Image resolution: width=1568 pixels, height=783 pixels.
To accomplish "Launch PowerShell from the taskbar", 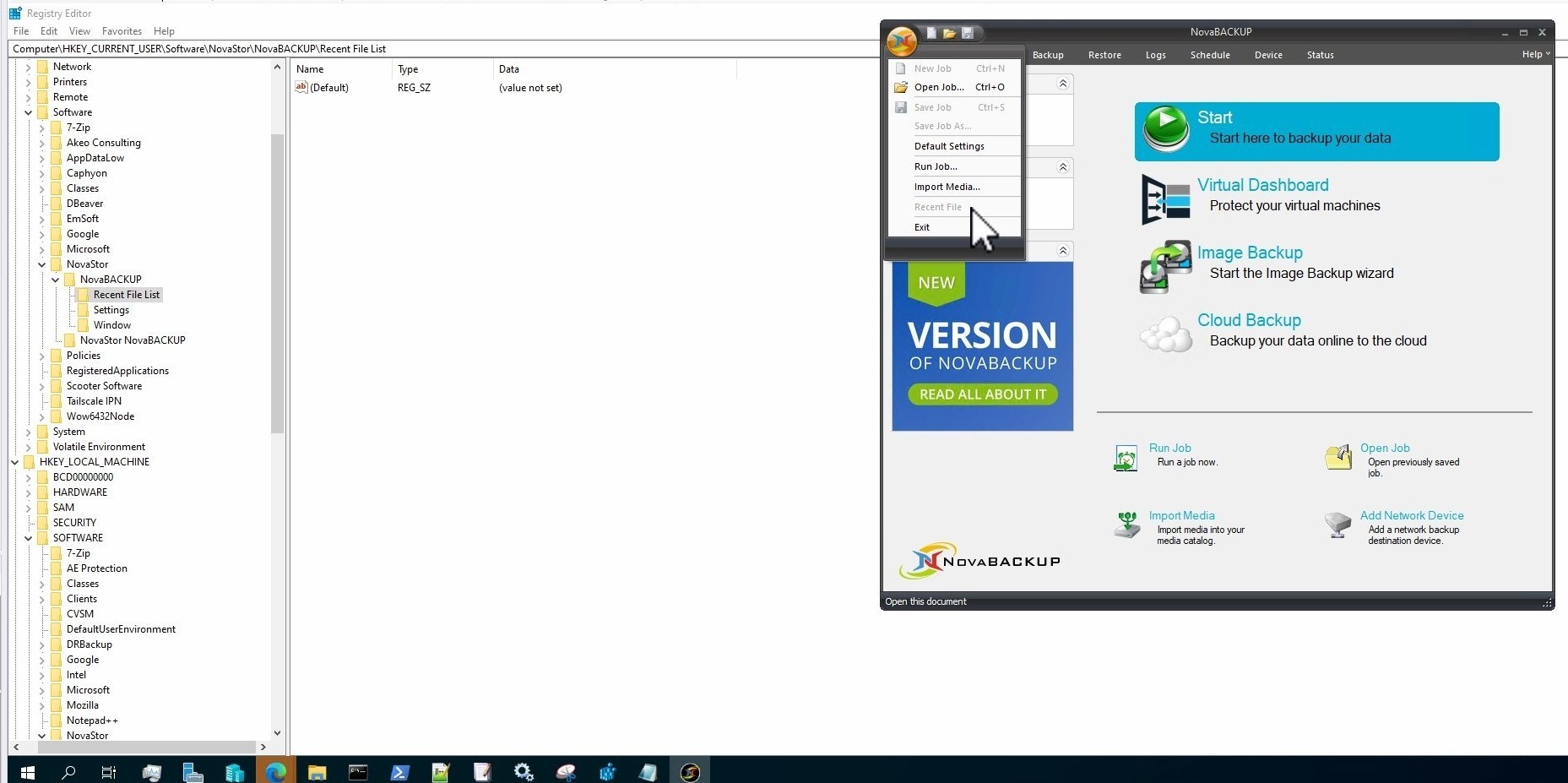I will click(399, 772).
